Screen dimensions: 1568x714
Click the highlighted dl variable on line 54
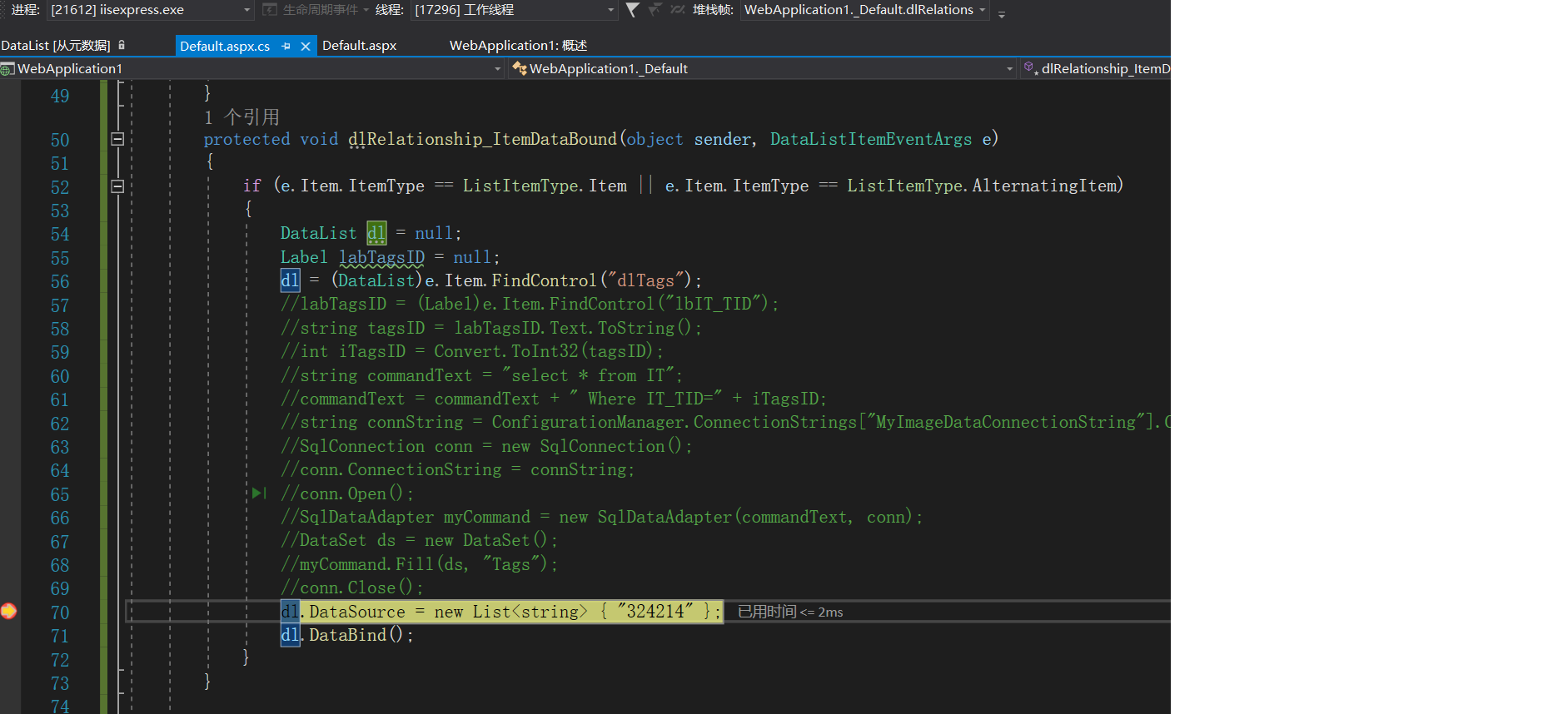(x=376, y=233)
